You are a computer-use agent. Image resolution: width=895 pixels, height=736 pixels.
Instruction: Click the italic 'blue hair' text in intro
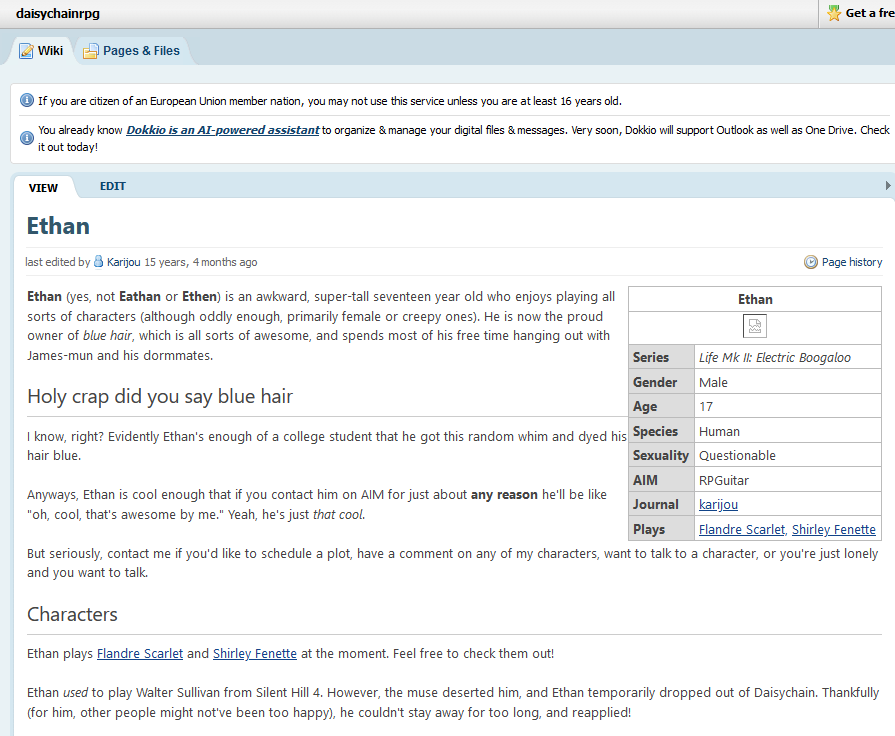coord(107,336)
